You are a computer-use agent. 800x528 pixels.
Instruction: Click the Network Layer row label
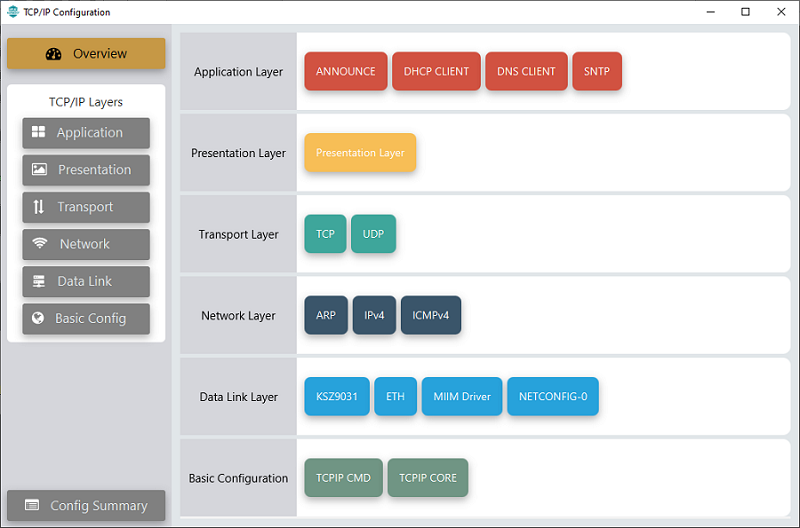click(238, 316)
